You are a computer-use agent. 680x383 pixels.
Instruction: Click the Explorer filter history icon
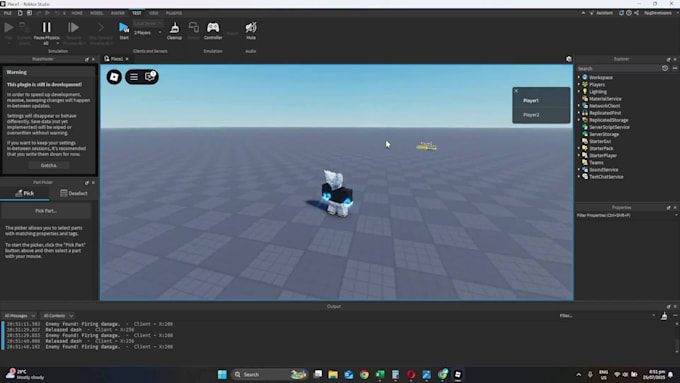tap(665, 69)
